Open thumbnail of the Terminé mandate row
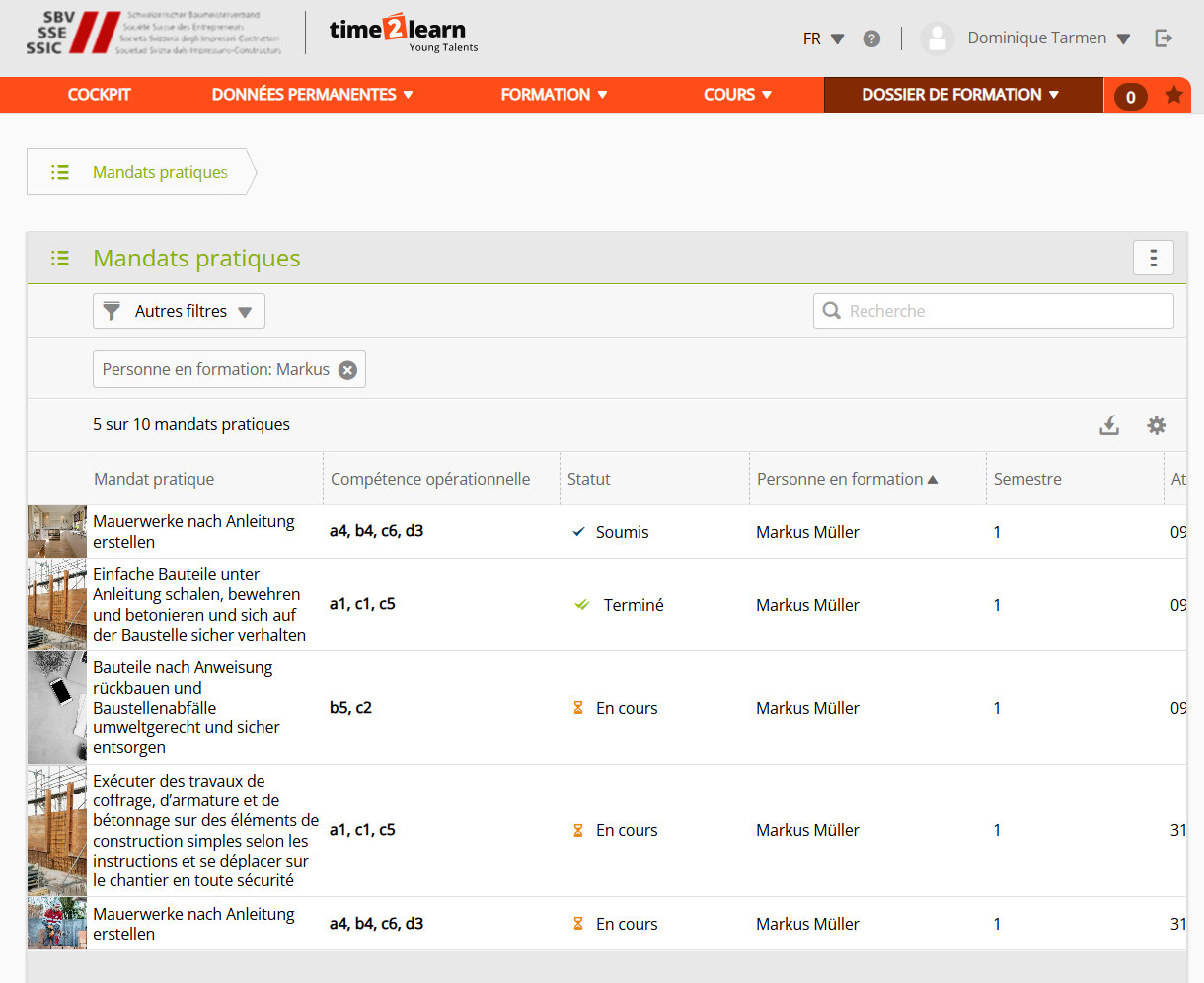Screen dimensions: 1204x983 point(56,605)
